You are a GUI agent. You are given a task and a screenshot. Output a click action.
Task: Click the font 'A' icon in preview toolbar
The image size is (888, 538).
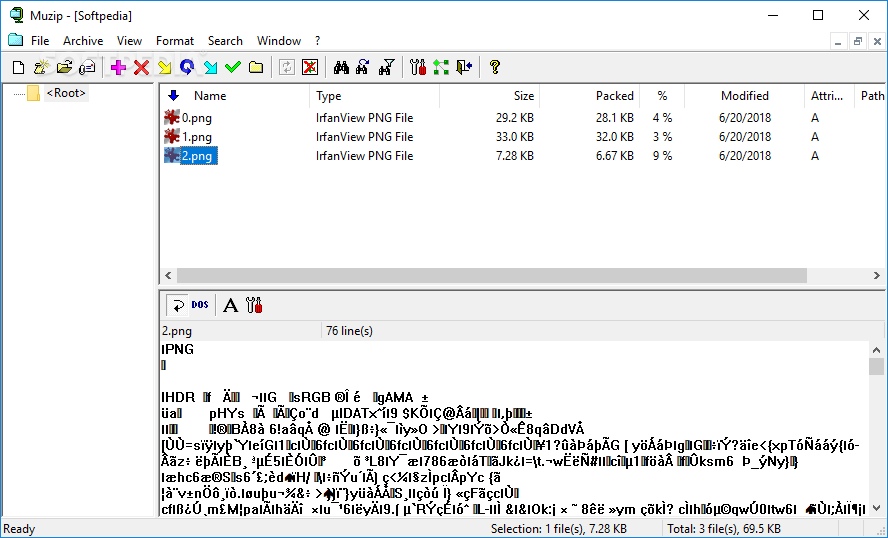tap(230, 305)
